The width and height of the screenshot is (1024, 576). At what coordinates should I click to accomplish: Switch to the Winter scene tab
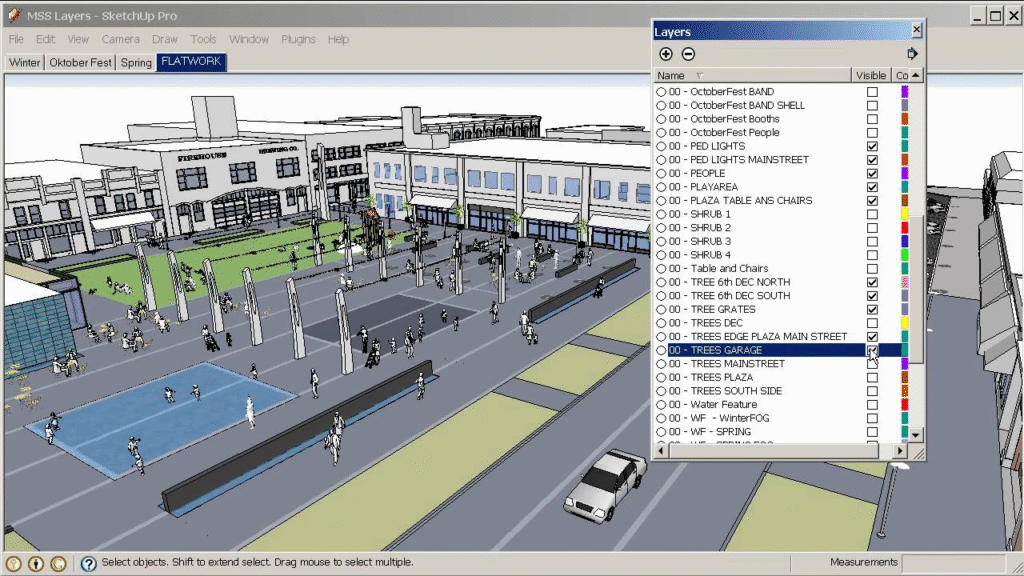tap(25, 62)
